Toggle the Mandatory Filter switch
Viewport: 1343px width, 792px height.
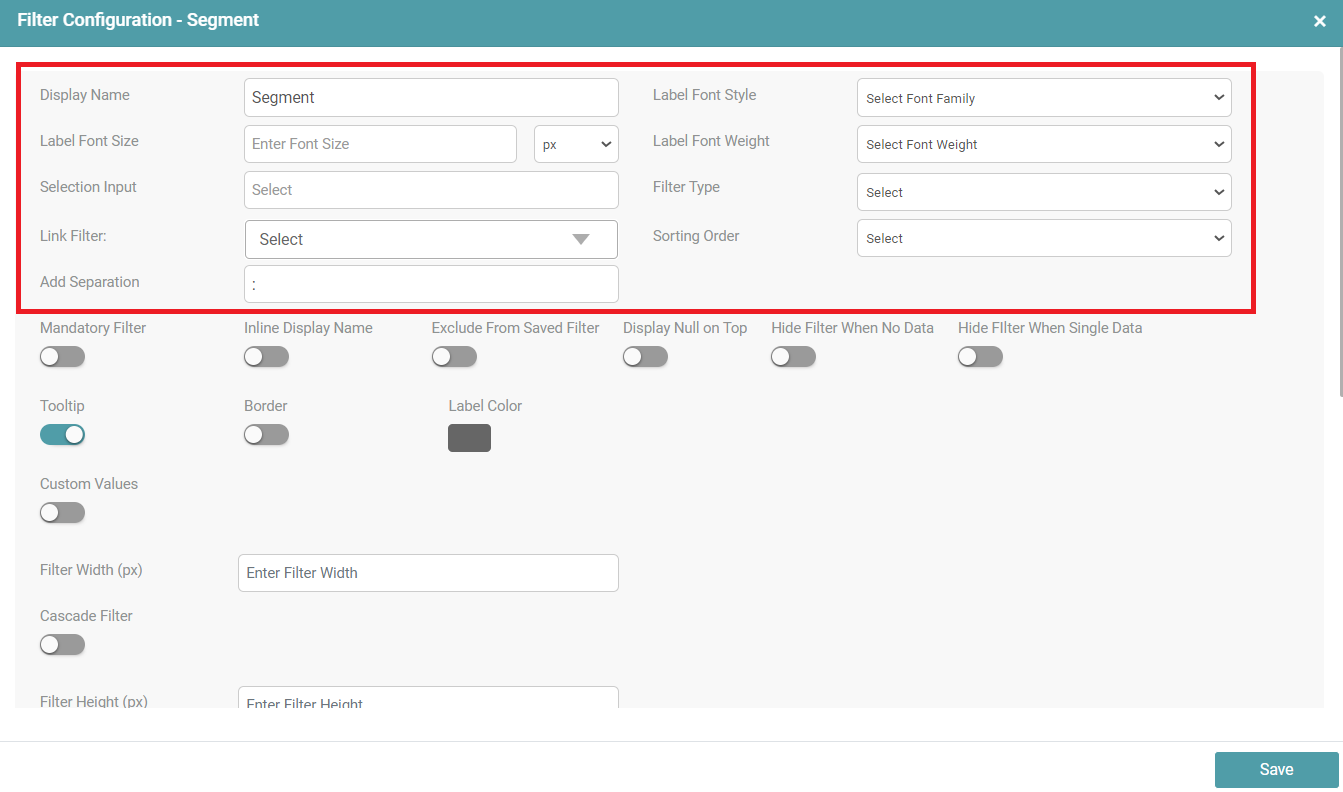[x=62, y=357]
